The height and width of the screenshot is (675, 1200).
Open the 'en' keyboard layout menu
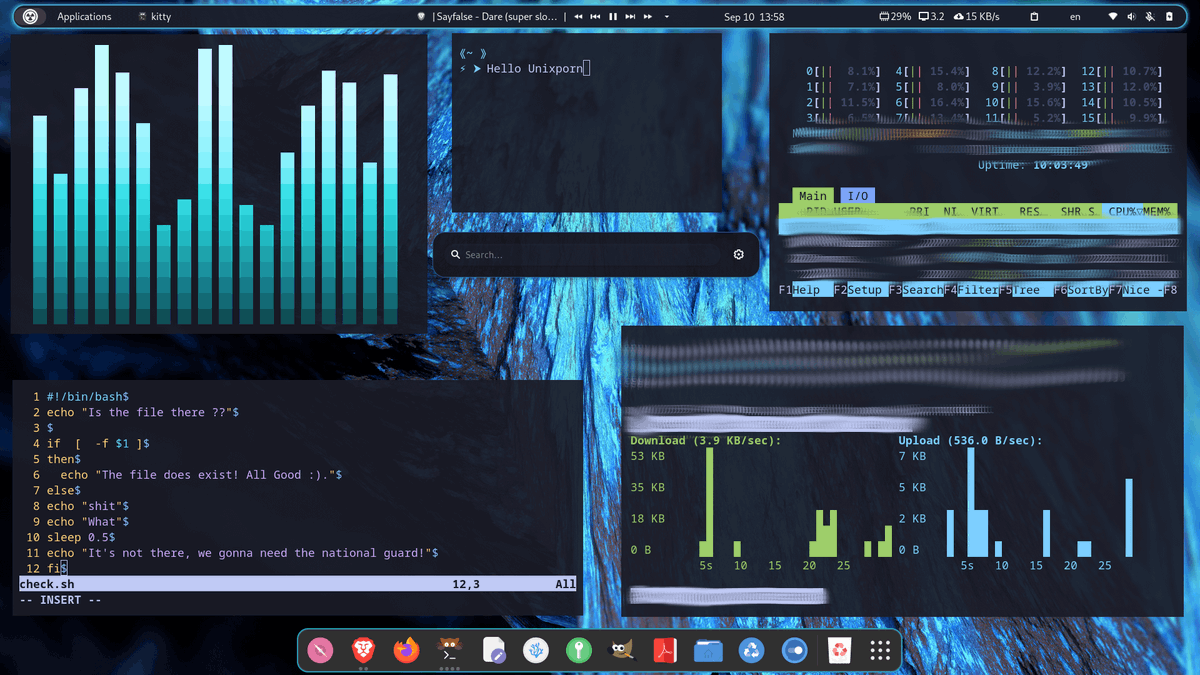pyautogui.click(x=1075, y=17)
